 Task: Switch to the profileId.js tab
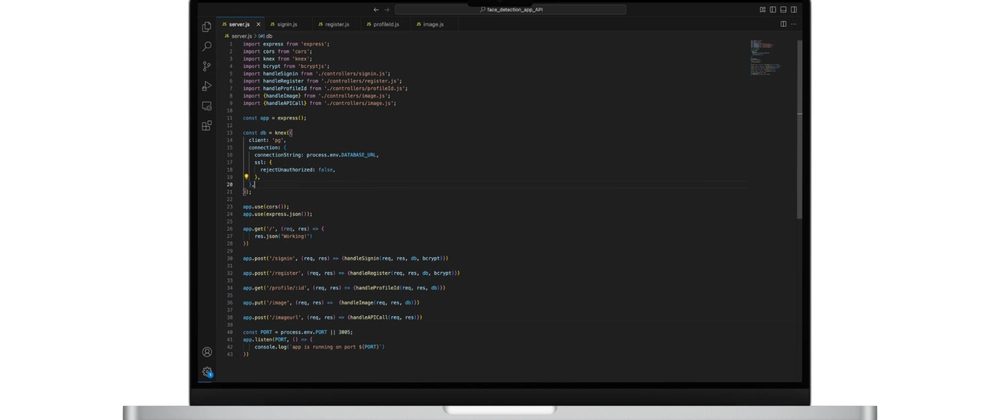point(386,24)
